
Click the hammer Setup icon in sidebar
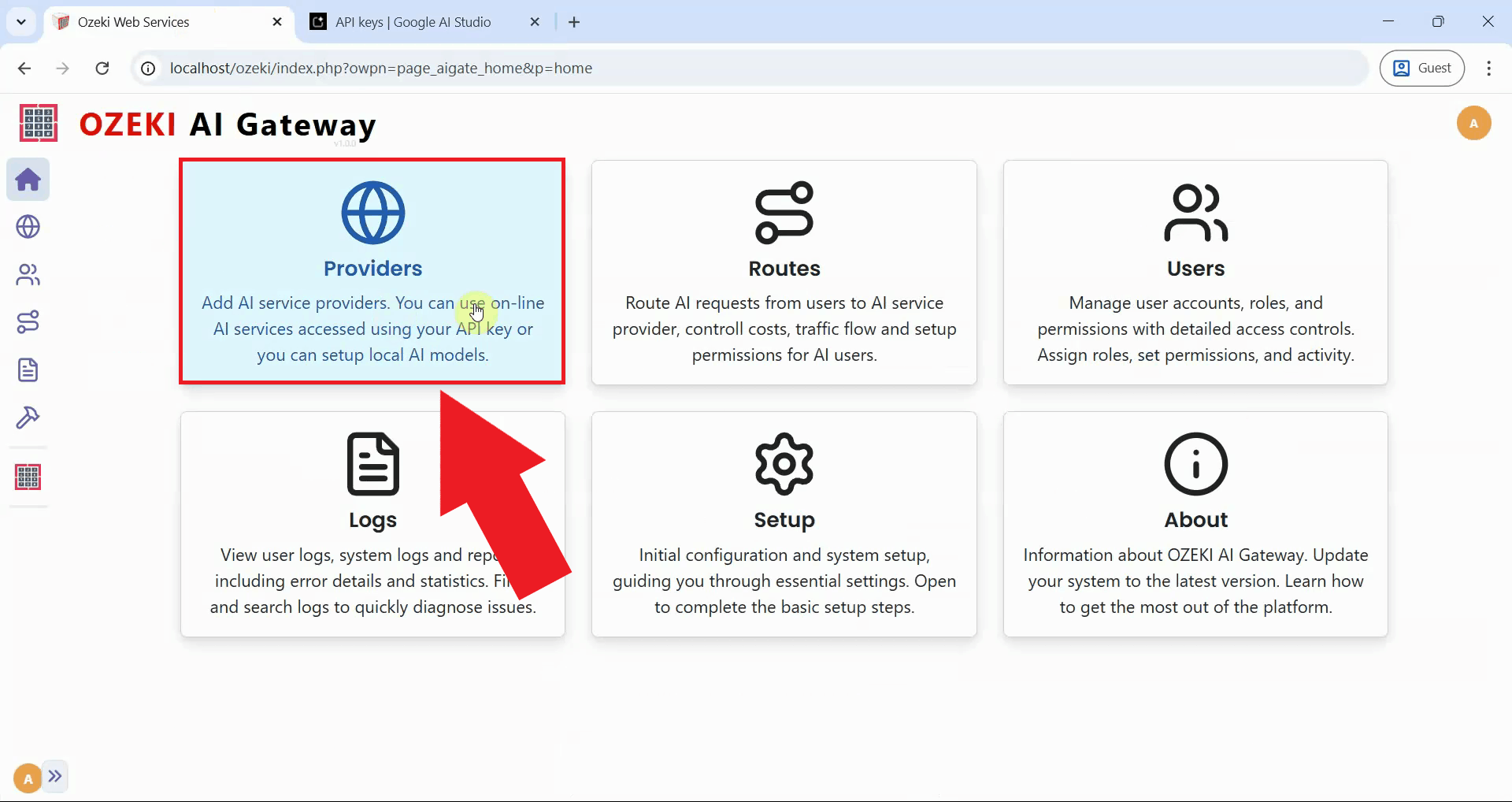(x=28, y=418)
